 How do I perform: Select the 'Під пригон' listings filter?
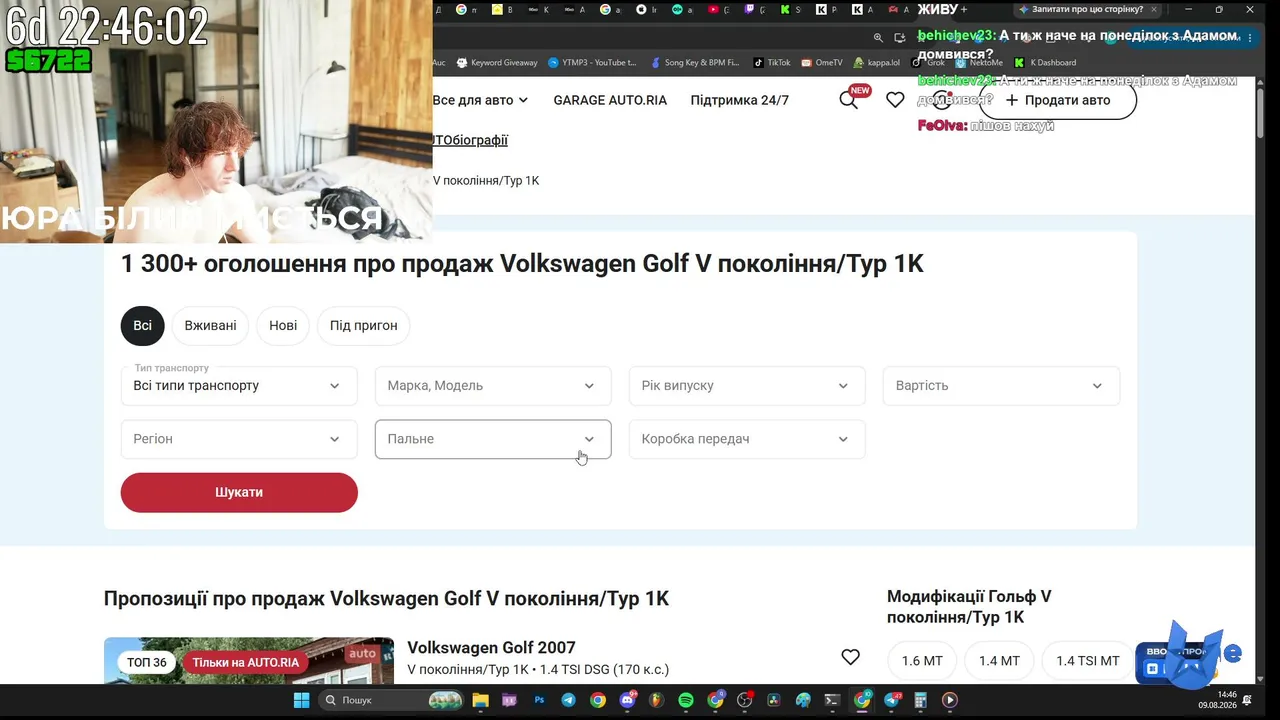(364, 325)
